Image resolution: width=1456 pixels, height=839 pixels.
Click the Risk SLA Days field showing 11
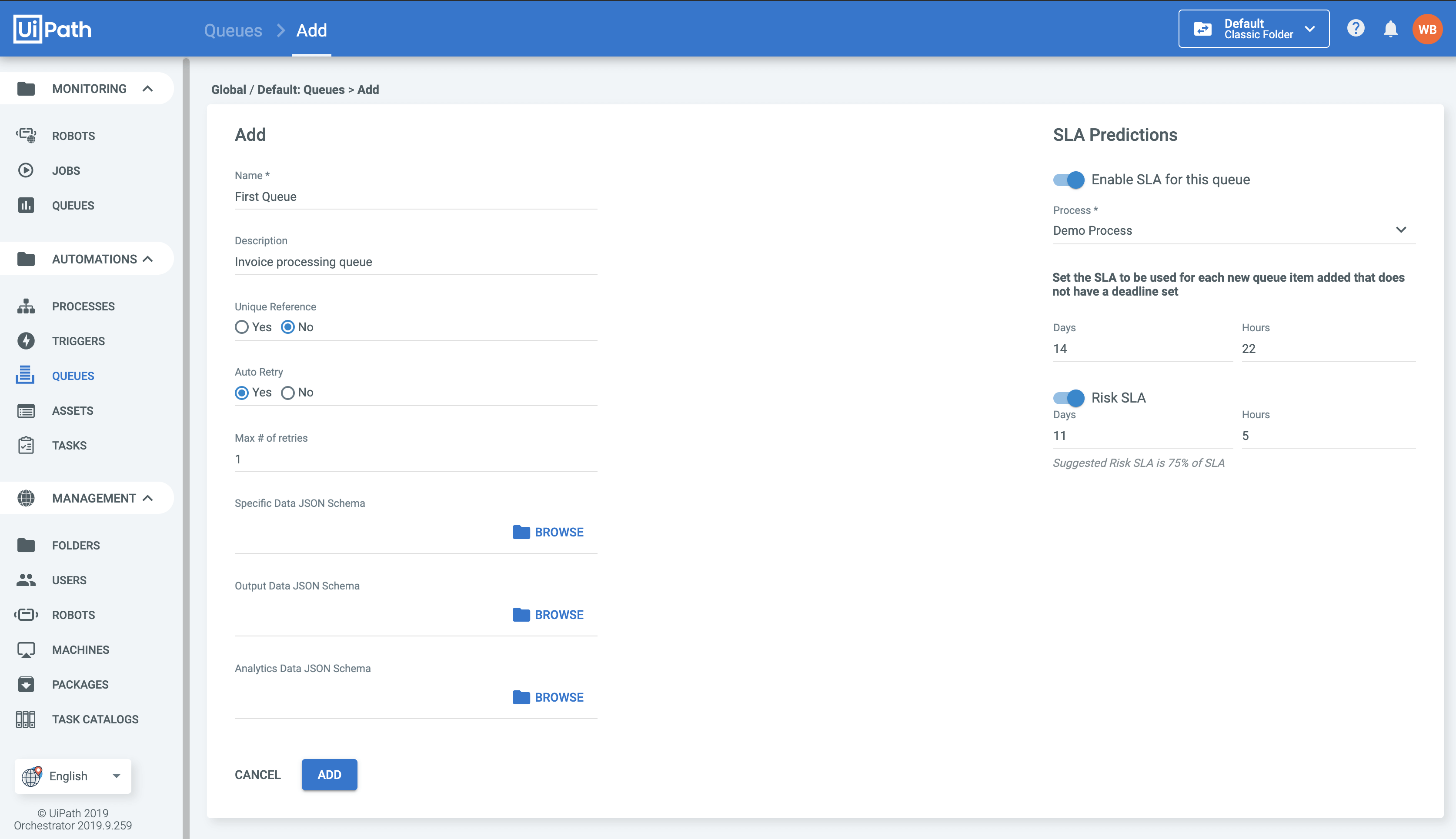[1142, 436]
